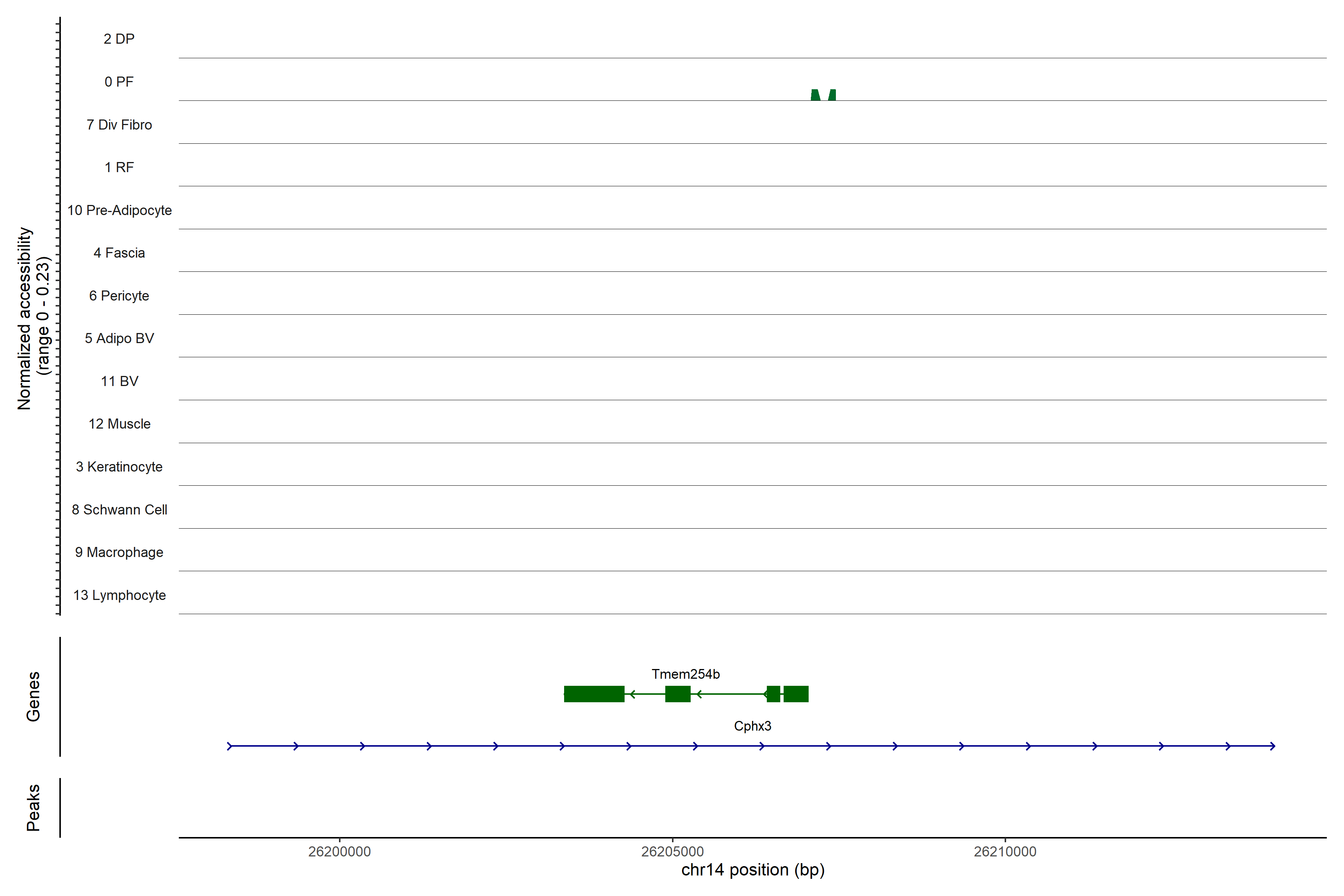1344x896 pixels.
Task: Click the 10 Pre-Adipocyte track label
Action: [119, 210]
